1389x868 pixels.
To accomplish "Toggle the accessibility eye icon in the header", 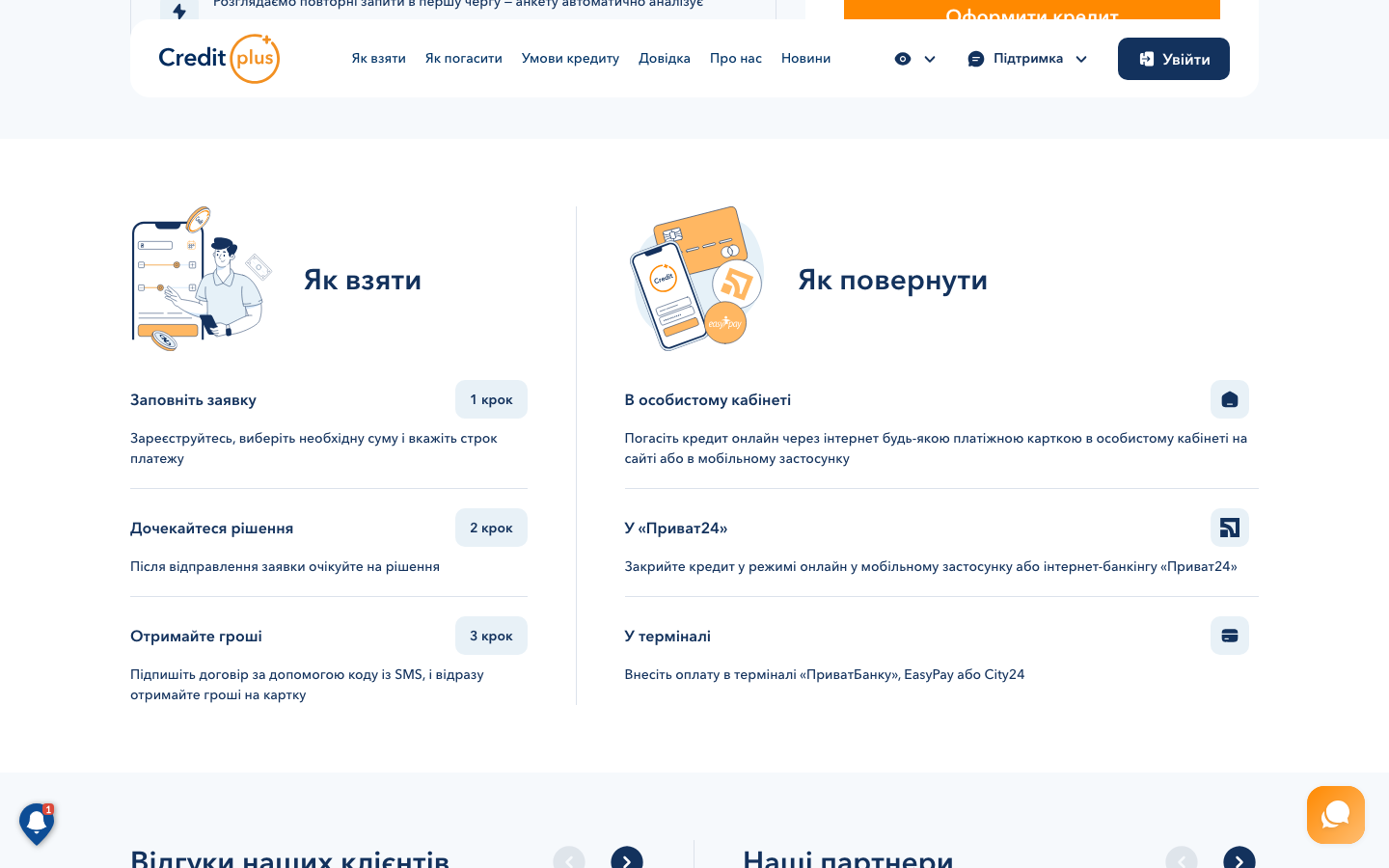I will point(902,58).
